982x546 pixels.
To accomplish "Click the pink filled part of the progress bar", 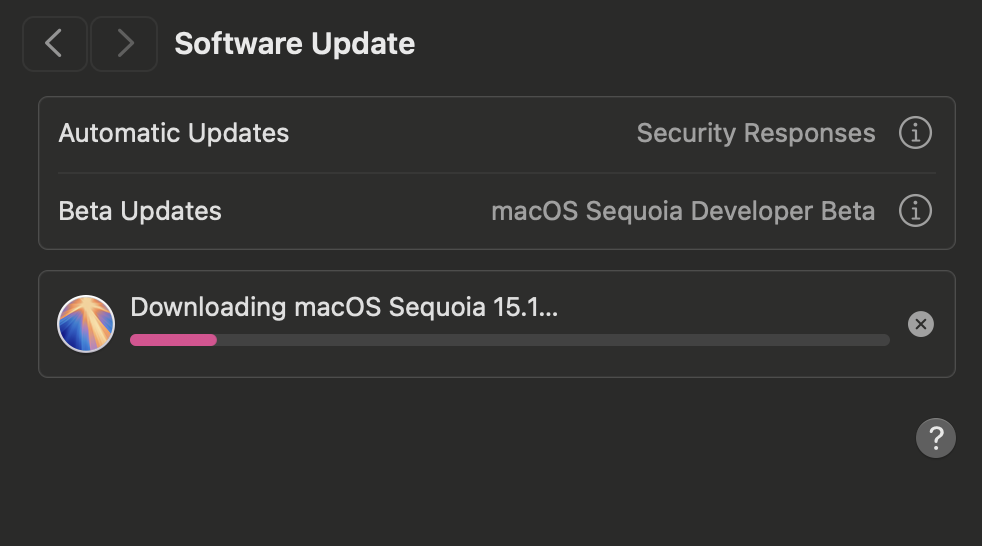I will [x=173, y=340].
